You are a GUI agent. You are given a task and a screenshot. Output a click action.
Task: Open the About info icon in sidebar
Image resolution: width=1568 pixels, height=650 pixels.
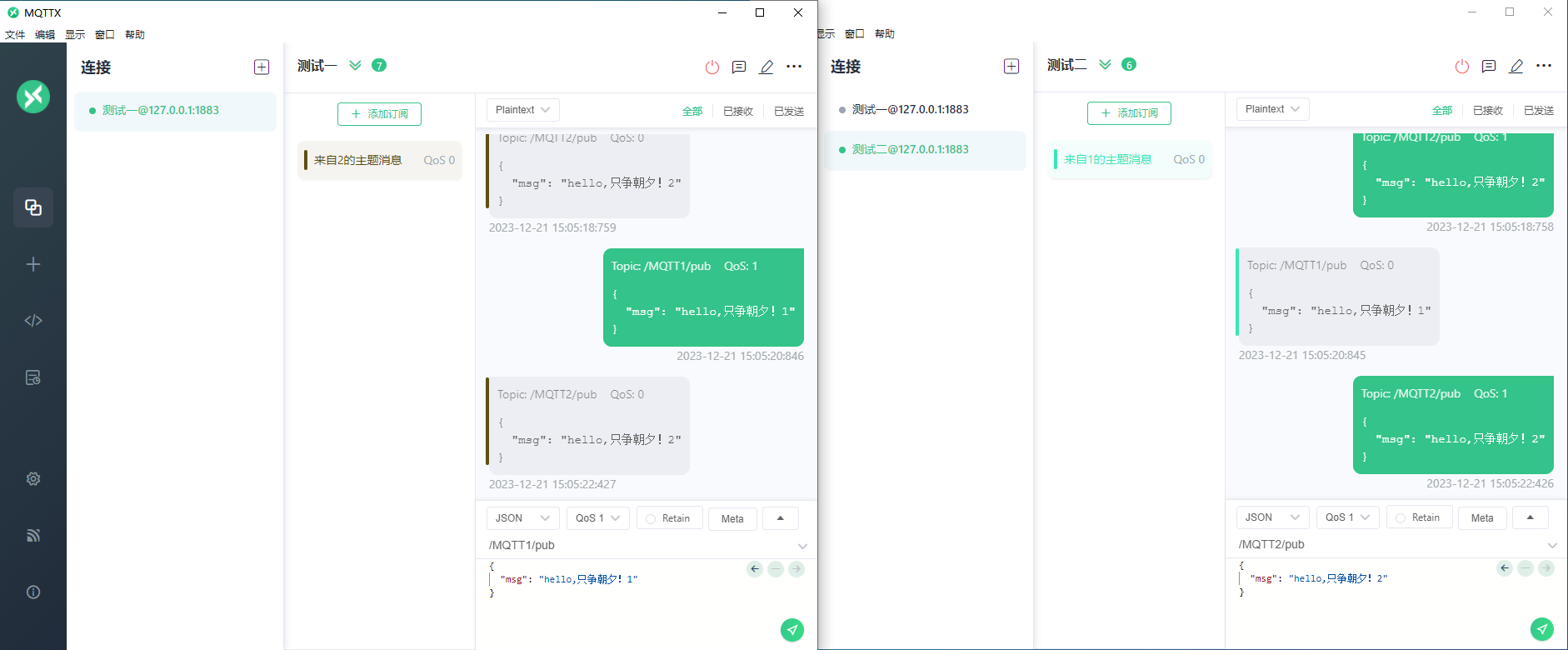click(x=33, y=592)
